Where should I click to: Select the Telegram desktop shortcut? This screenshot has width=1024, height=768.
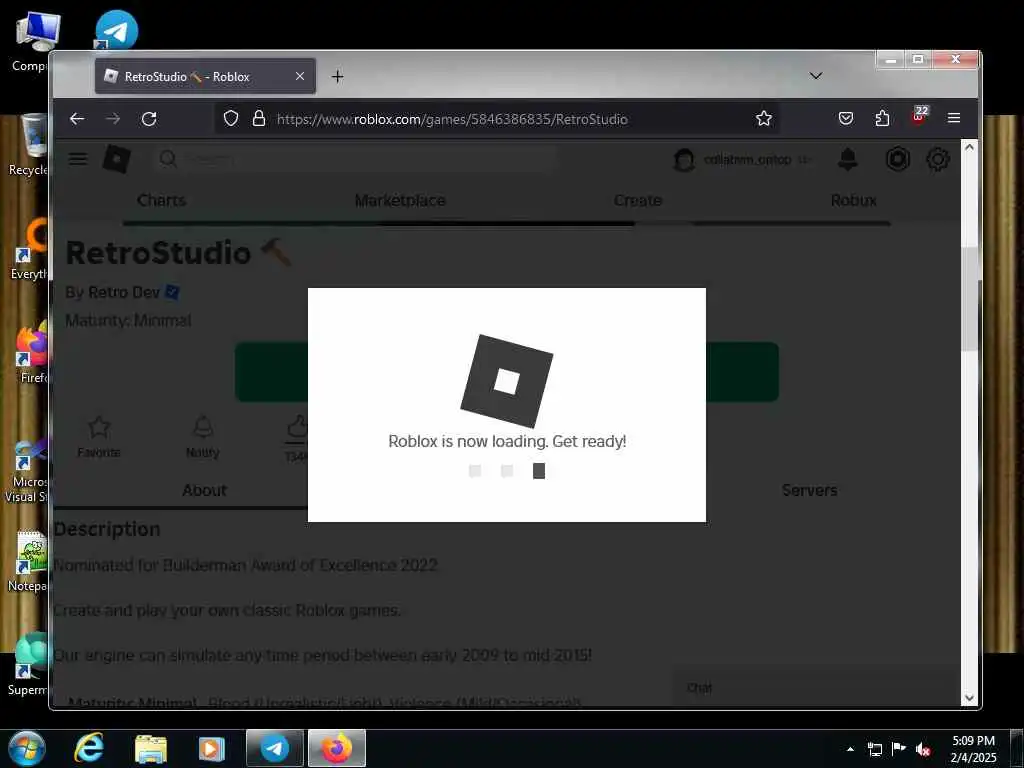pyautogui.click(x=116, y=29)
